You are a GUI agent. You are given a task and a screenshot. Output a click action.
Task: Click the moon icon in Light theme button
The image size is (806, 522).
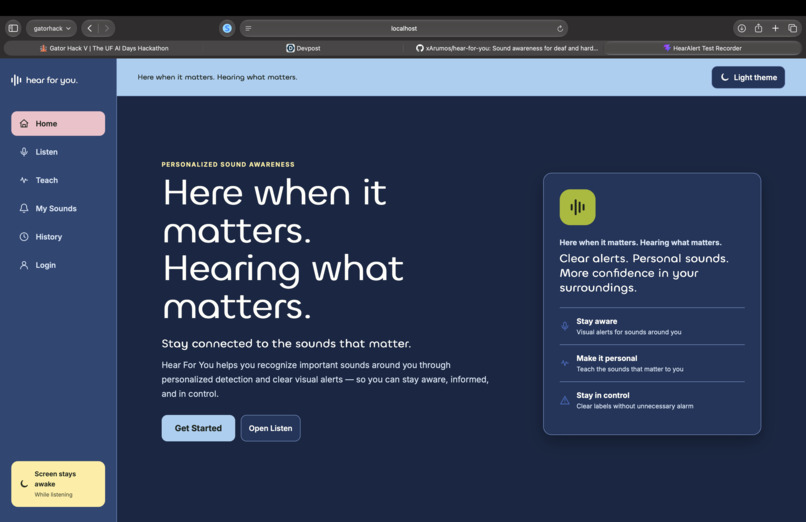pos(725,77)
